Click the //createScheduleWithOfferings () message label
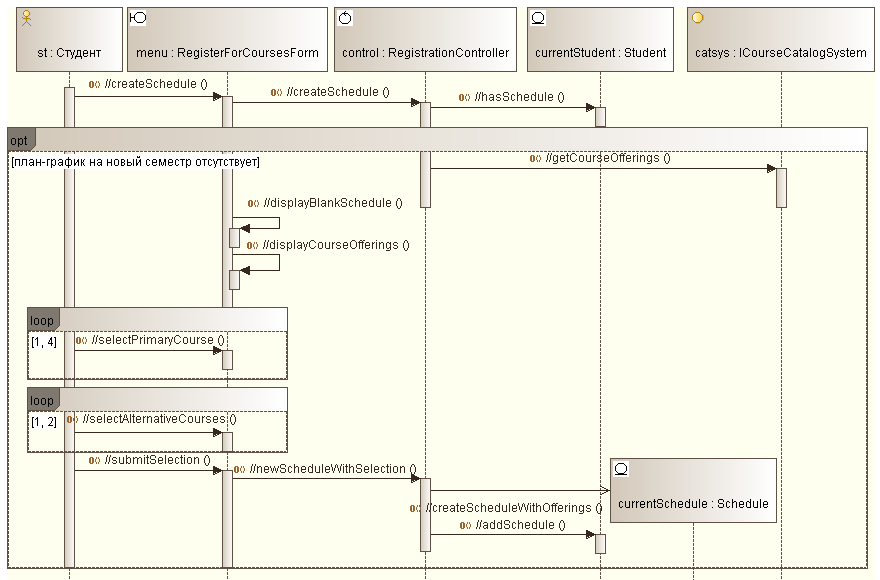 tap(514, 508)
